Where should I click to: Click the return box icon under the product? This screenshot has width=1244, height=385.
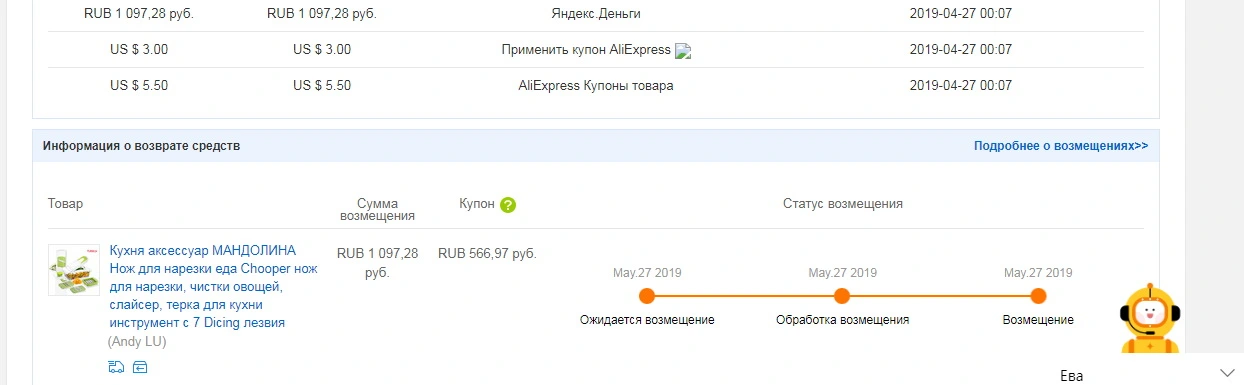(140, 367)
